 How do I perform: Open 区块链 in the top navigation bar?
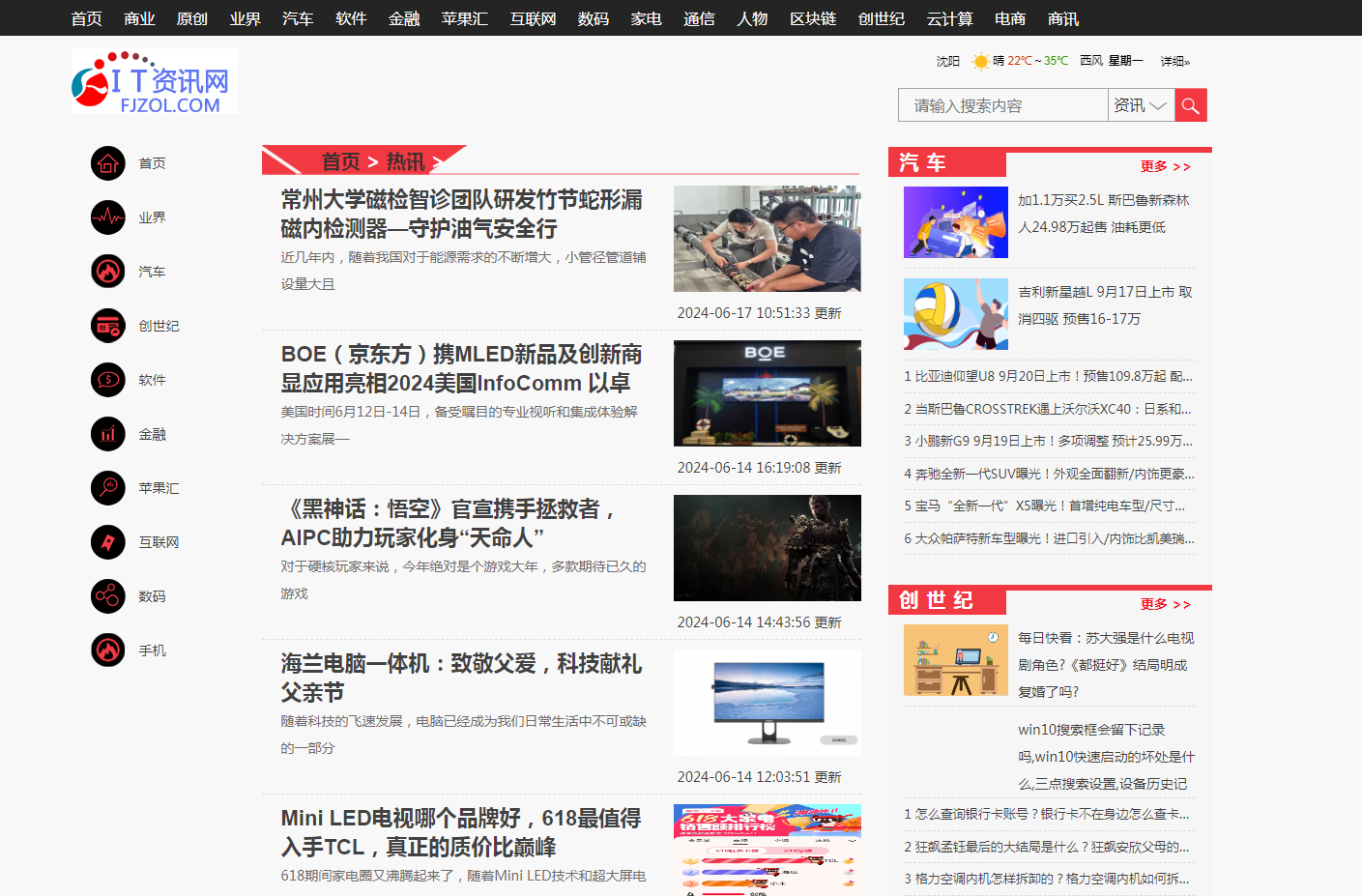pos(813,18)
